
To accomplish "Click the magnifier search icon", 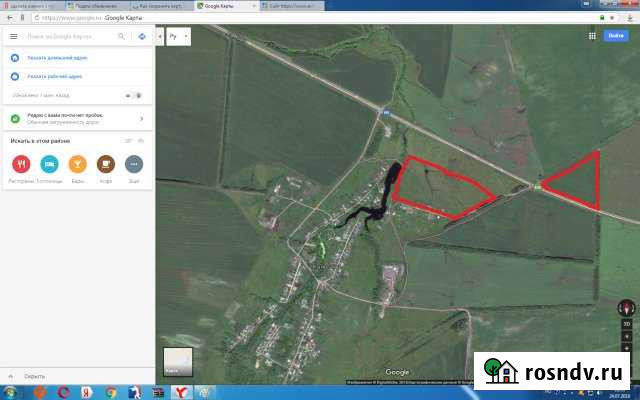I will point(121,36).
